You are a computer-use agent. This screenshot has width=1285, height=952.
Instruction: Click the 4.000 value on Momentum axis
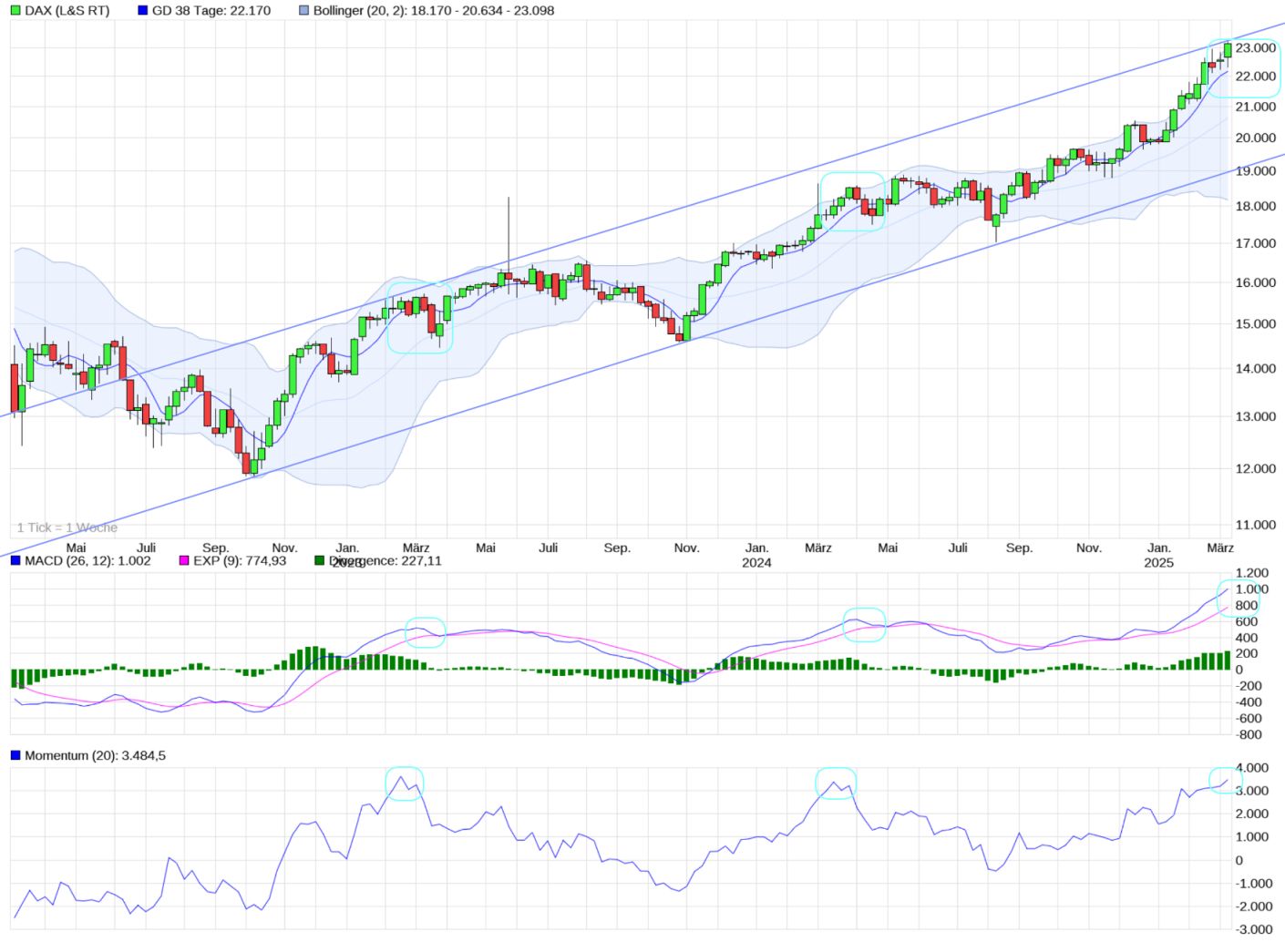tap(1251, 768)
